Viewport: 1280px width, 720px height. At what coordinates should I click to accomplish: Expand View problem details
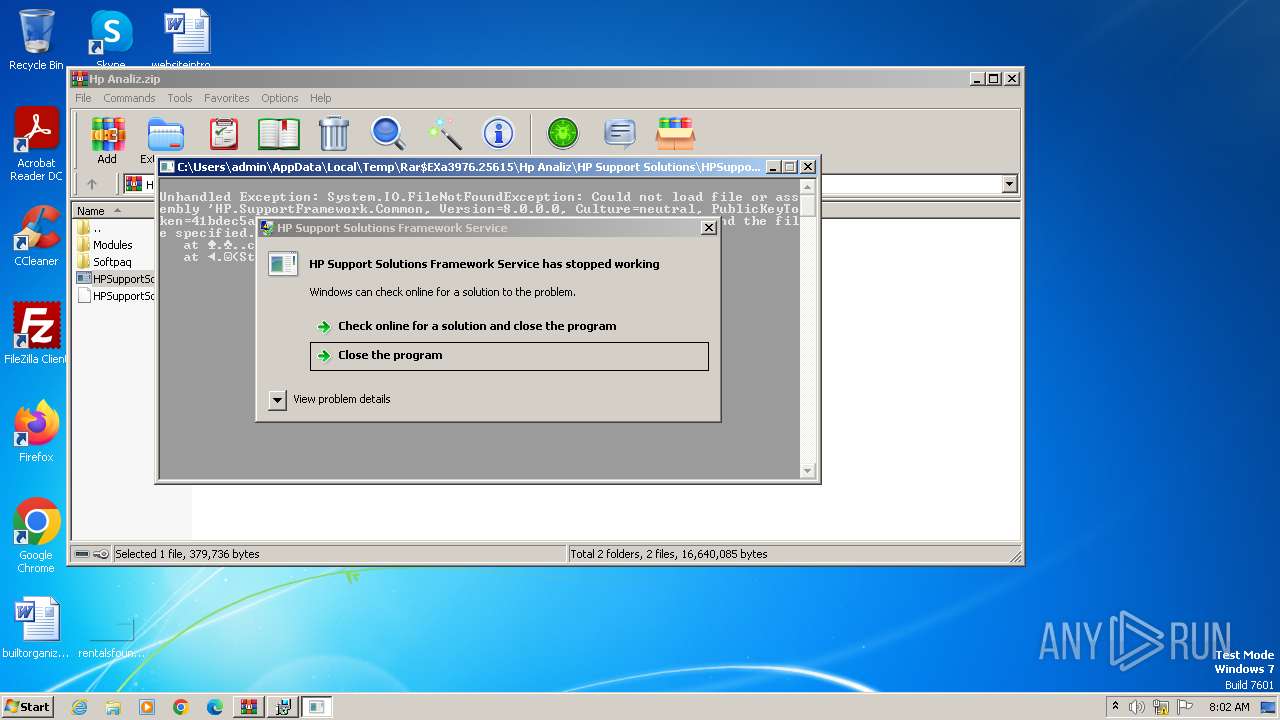click(x=330, y=399)
